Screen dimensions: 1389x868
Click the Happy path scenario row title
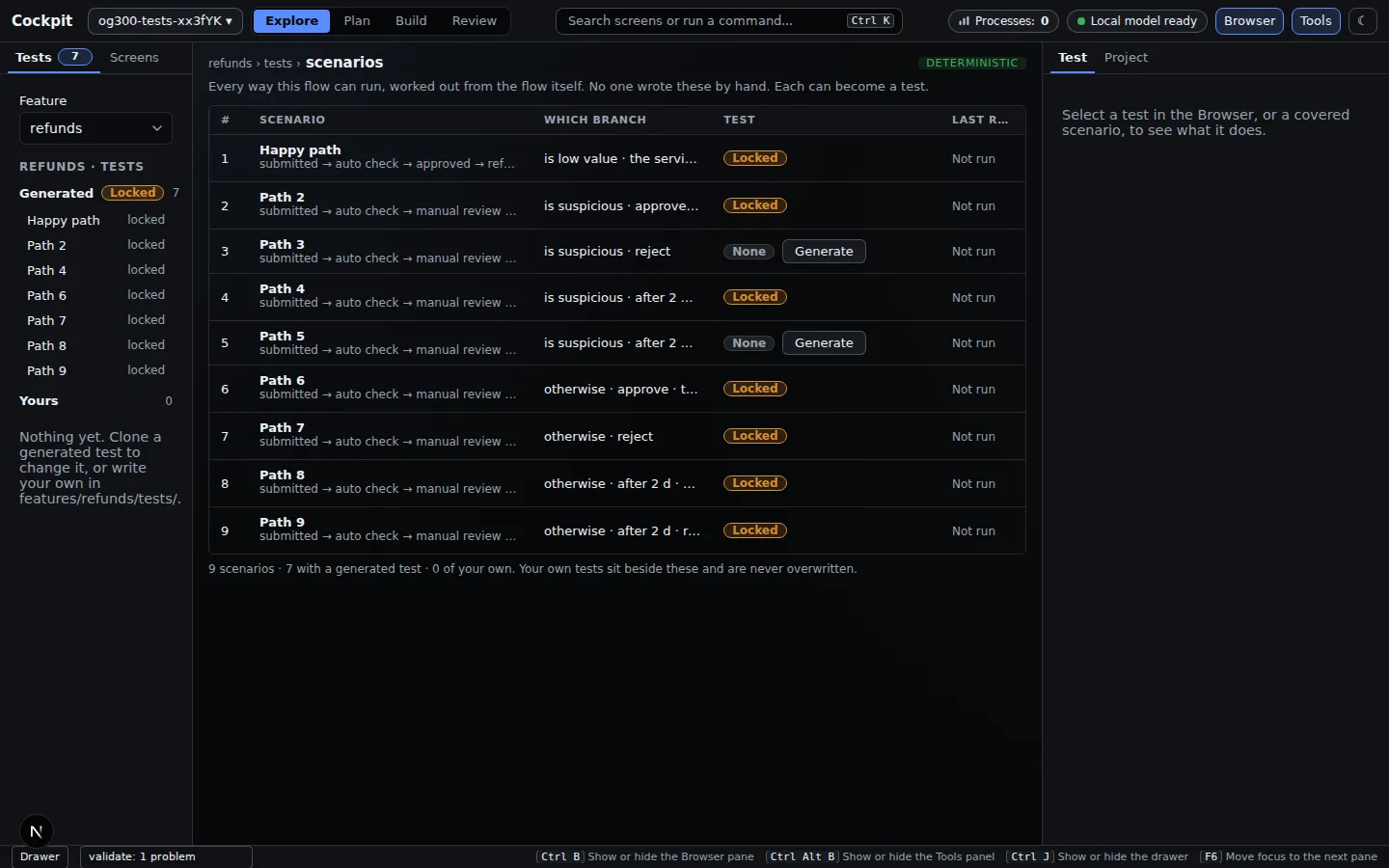(300, 149)
